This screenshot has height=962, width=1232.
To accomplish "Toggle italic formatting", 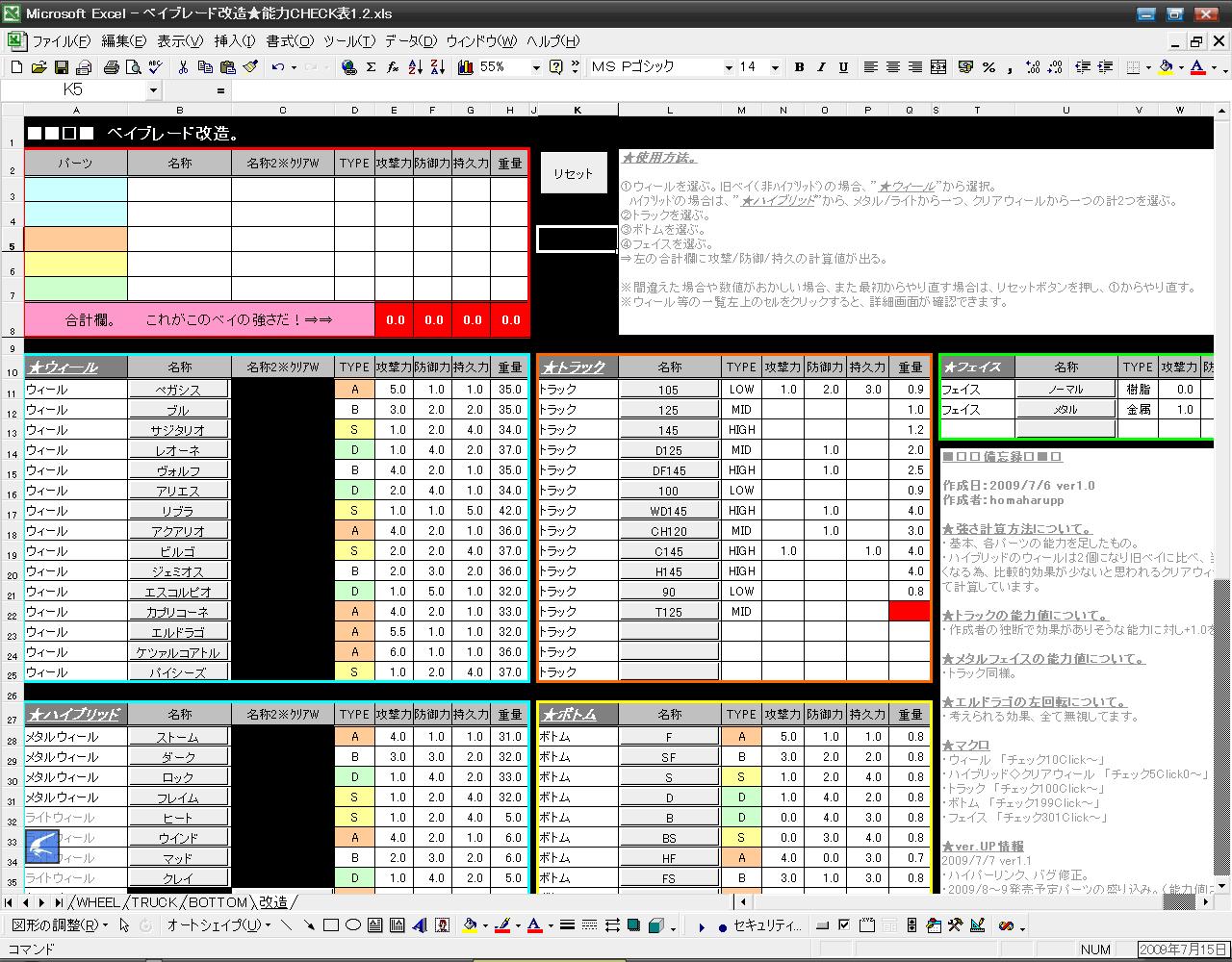I will [821, 67].
